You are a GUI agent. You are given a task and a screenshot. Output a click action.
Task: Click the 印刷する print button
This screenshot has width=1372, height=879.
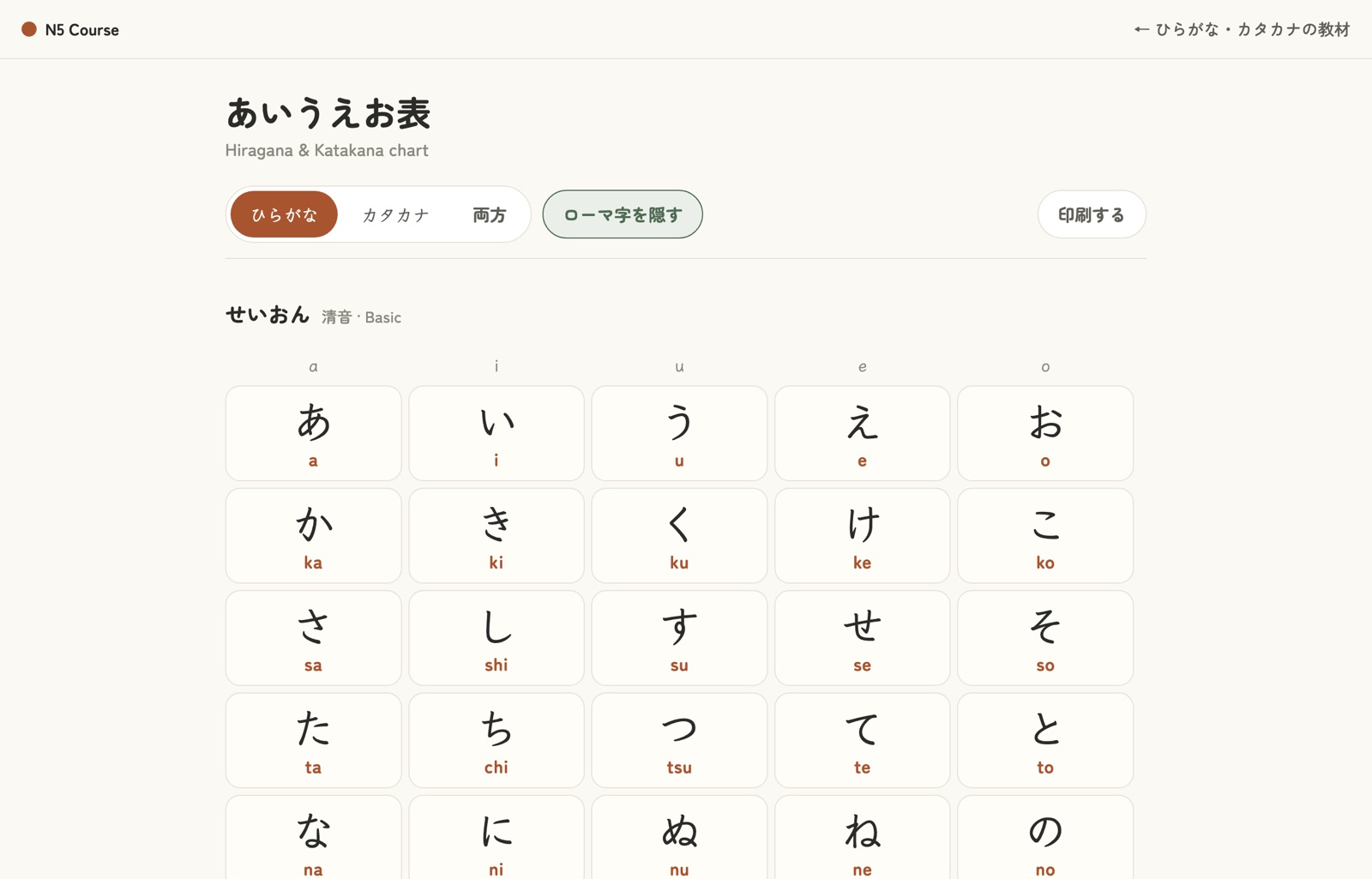pos(1092,214)
